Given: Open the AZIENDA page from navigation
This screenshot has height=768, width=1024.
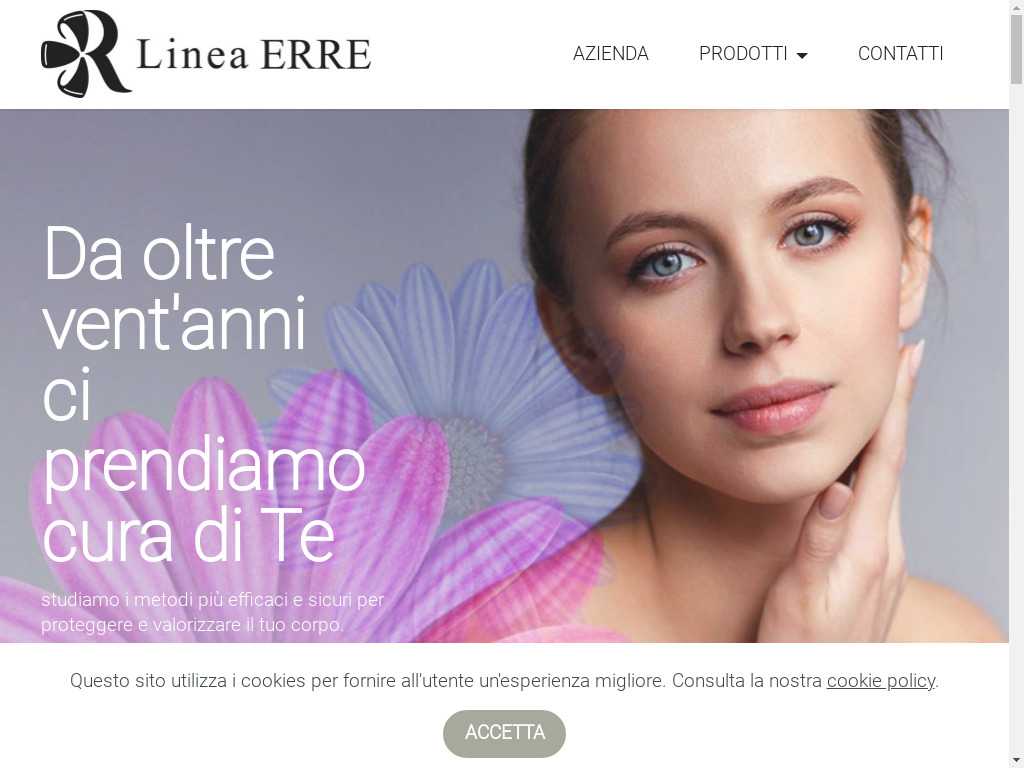Looking at the screenshot, I should coord(611,54).
